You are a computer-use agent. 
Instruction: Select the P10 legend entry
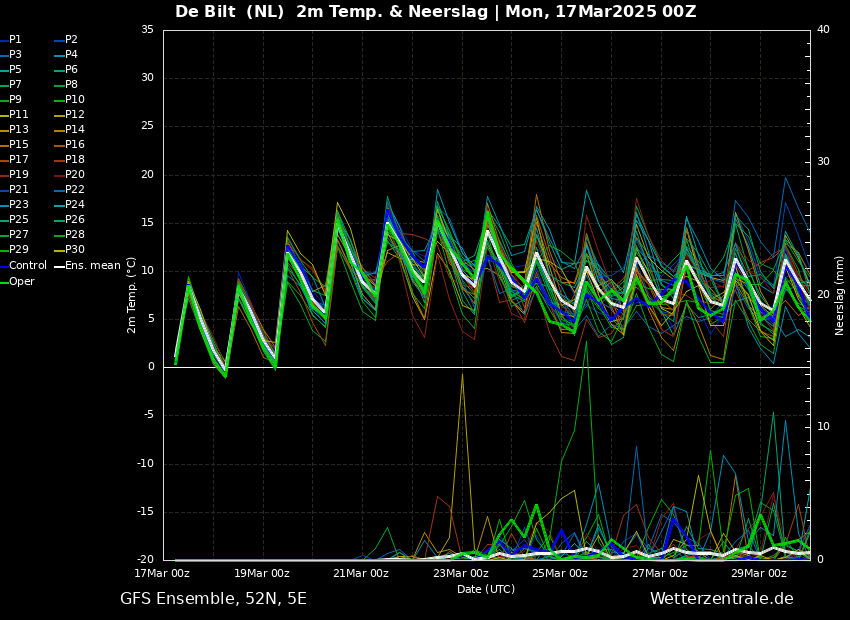75,100
